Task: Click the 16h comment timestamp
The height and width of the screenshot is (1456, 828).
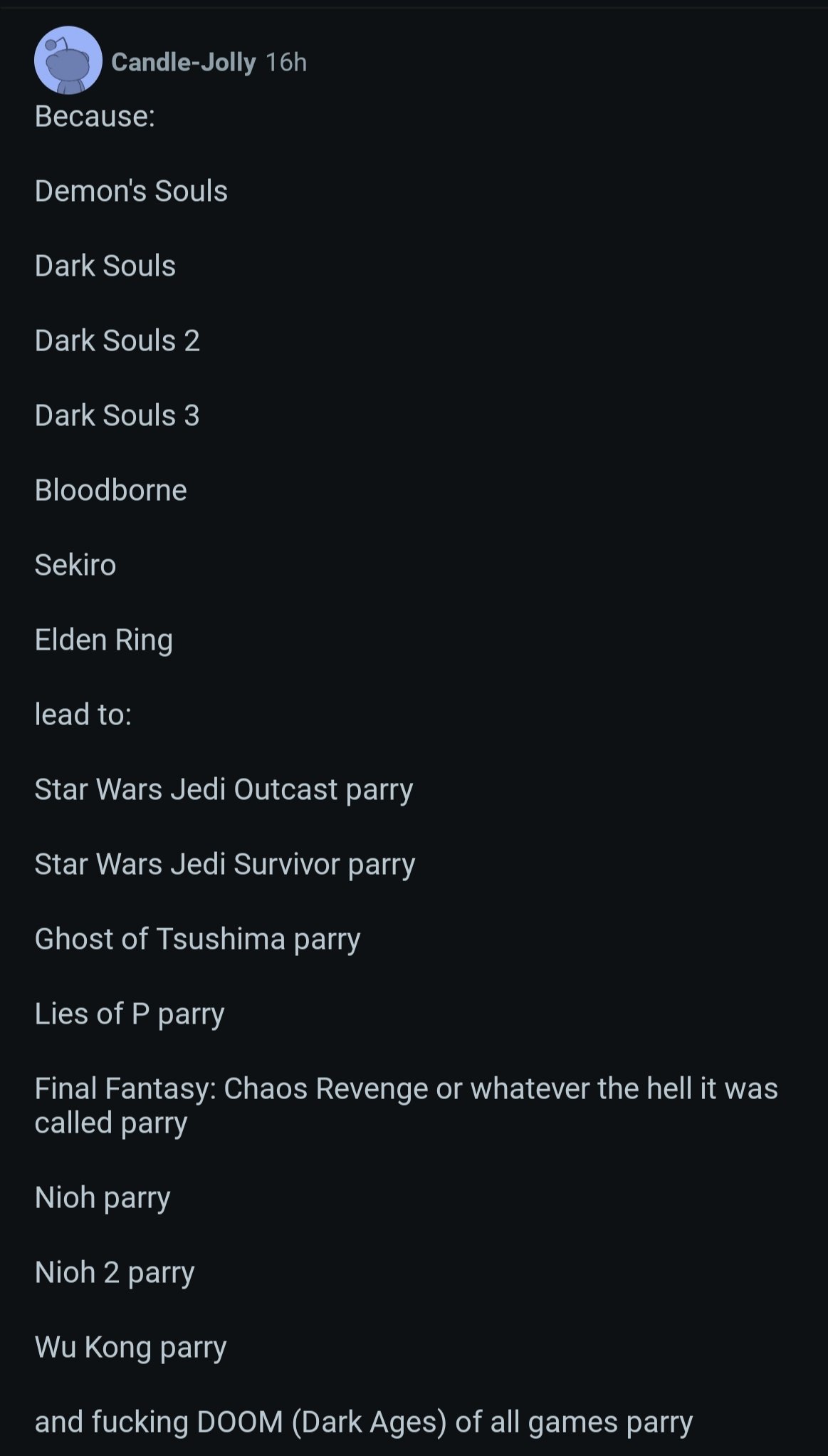Action: pyautogui.click(x=285, y=63)
